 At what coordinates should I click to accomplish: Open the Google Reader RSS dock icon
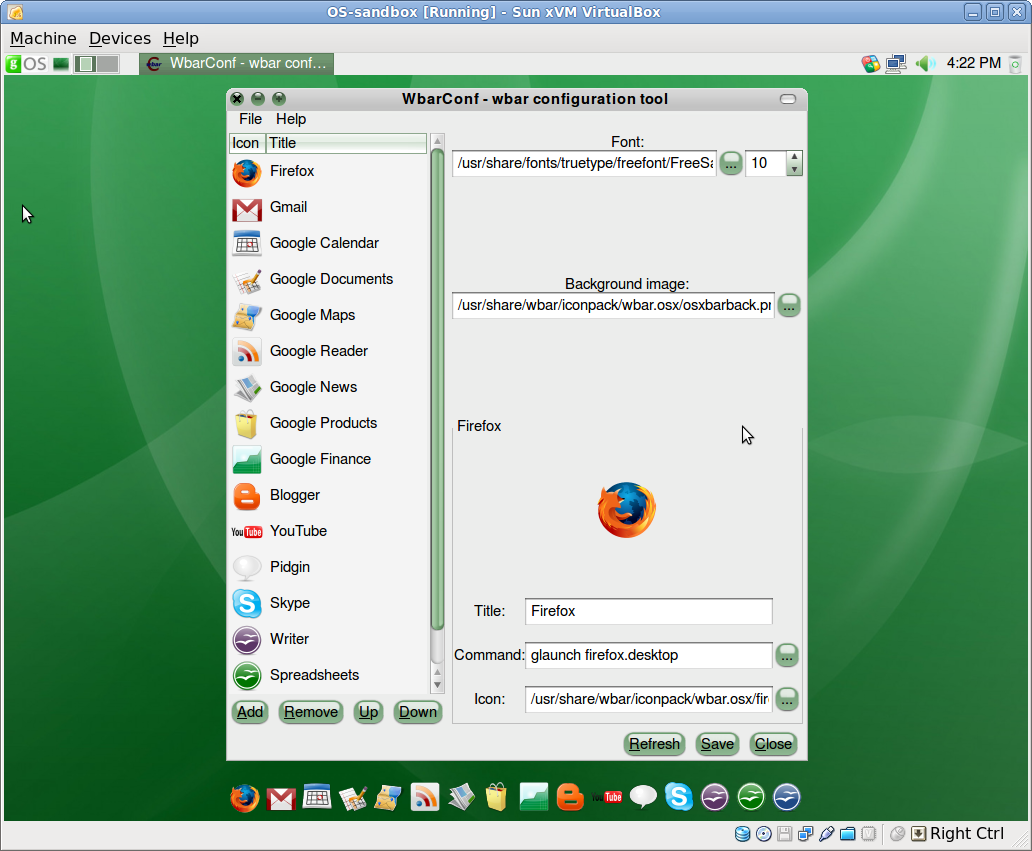(425, 797)
